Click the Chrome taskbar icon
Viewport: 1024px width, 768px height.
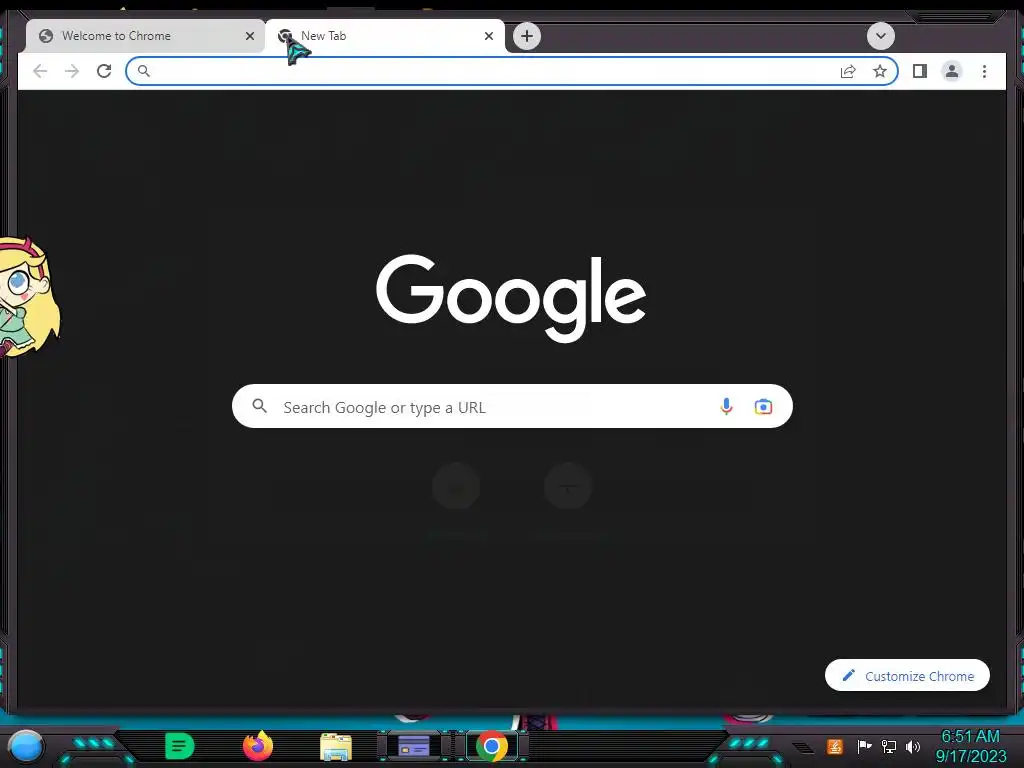click(x=492, y=746)
